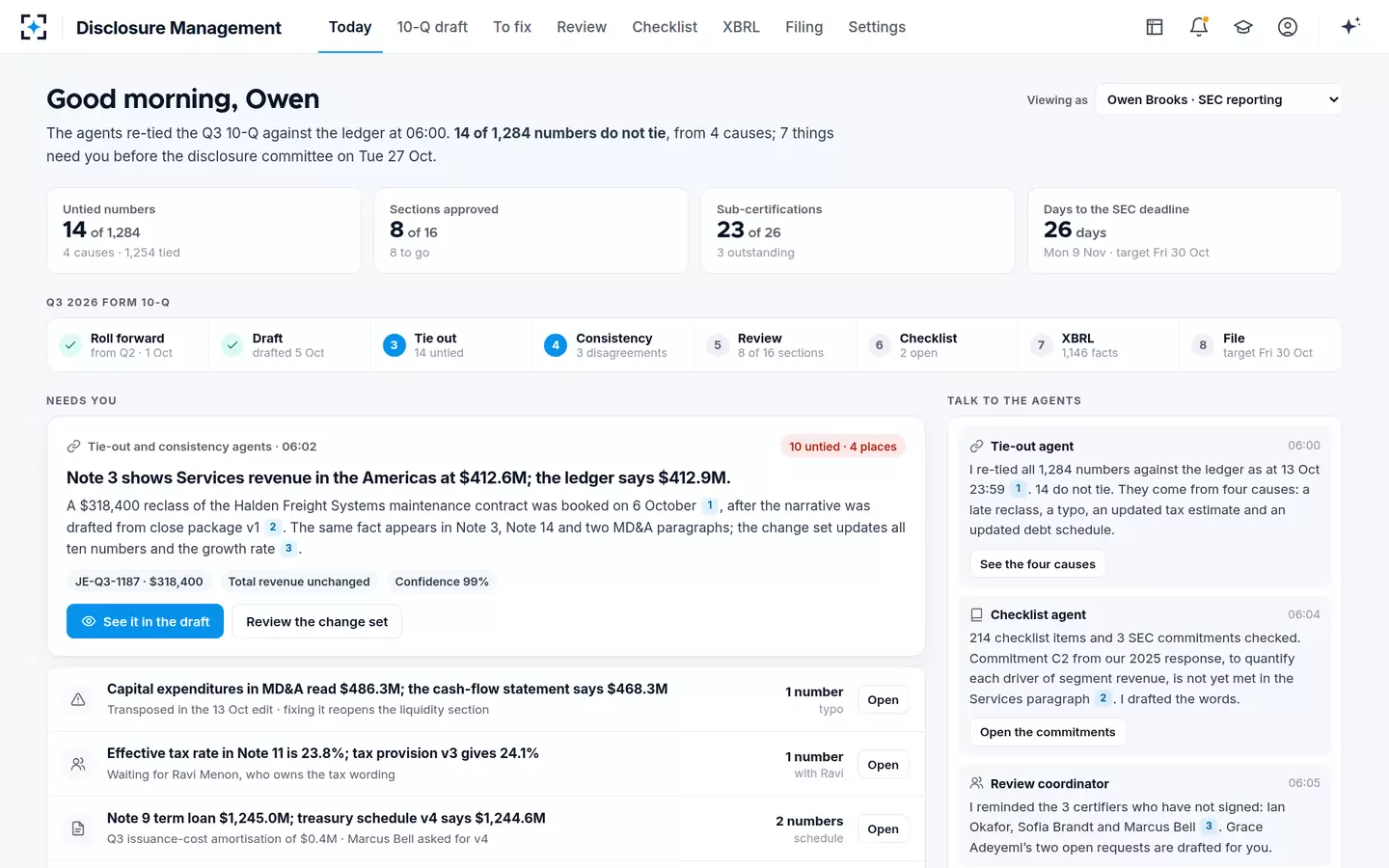Click step 4 circle for Consistency
Screen dimensions: 1389x868
coord(556,345)
